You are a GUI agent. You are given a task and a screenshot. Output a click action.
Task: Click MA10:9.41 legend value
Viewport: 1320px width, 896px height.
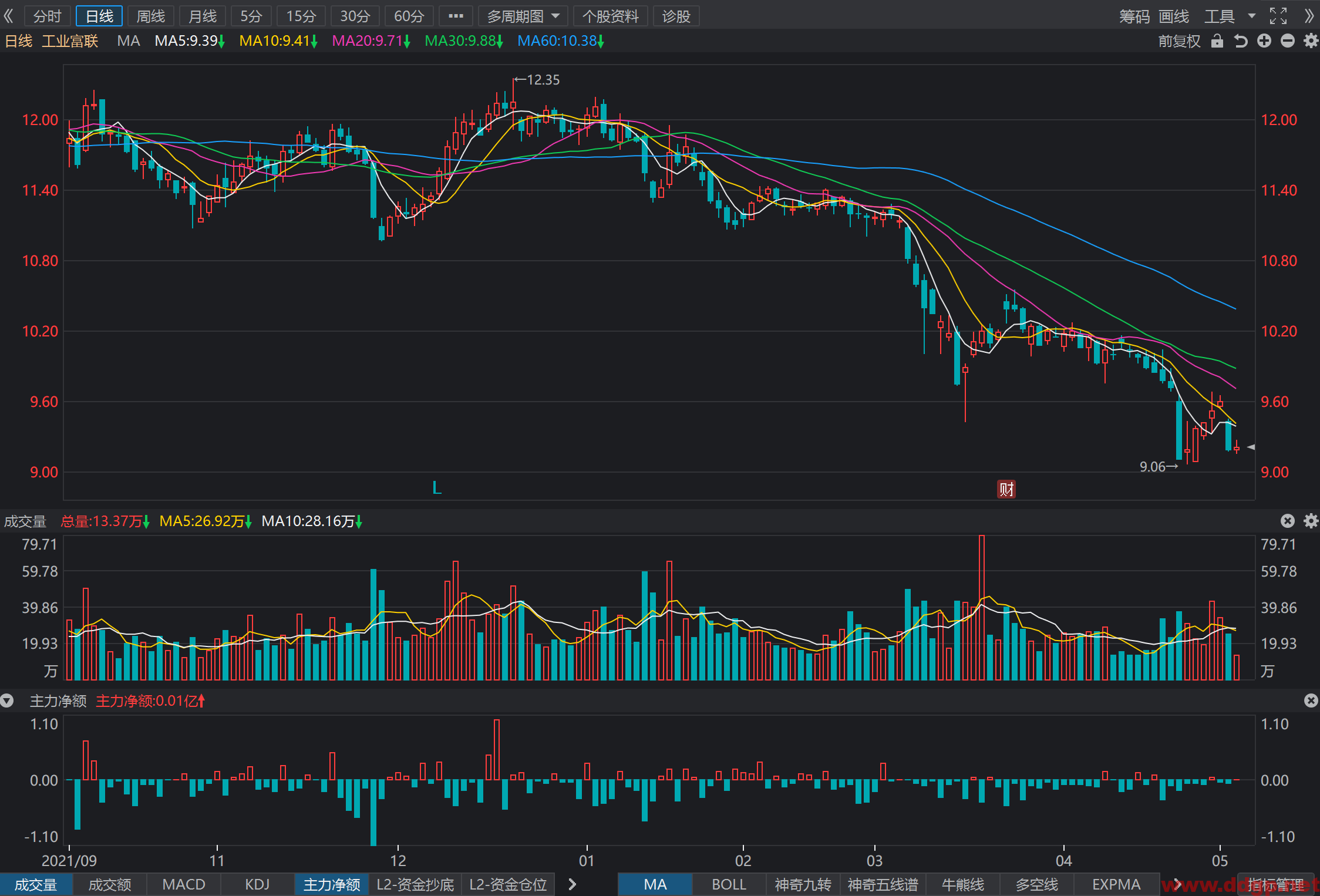tap(278, 41)
